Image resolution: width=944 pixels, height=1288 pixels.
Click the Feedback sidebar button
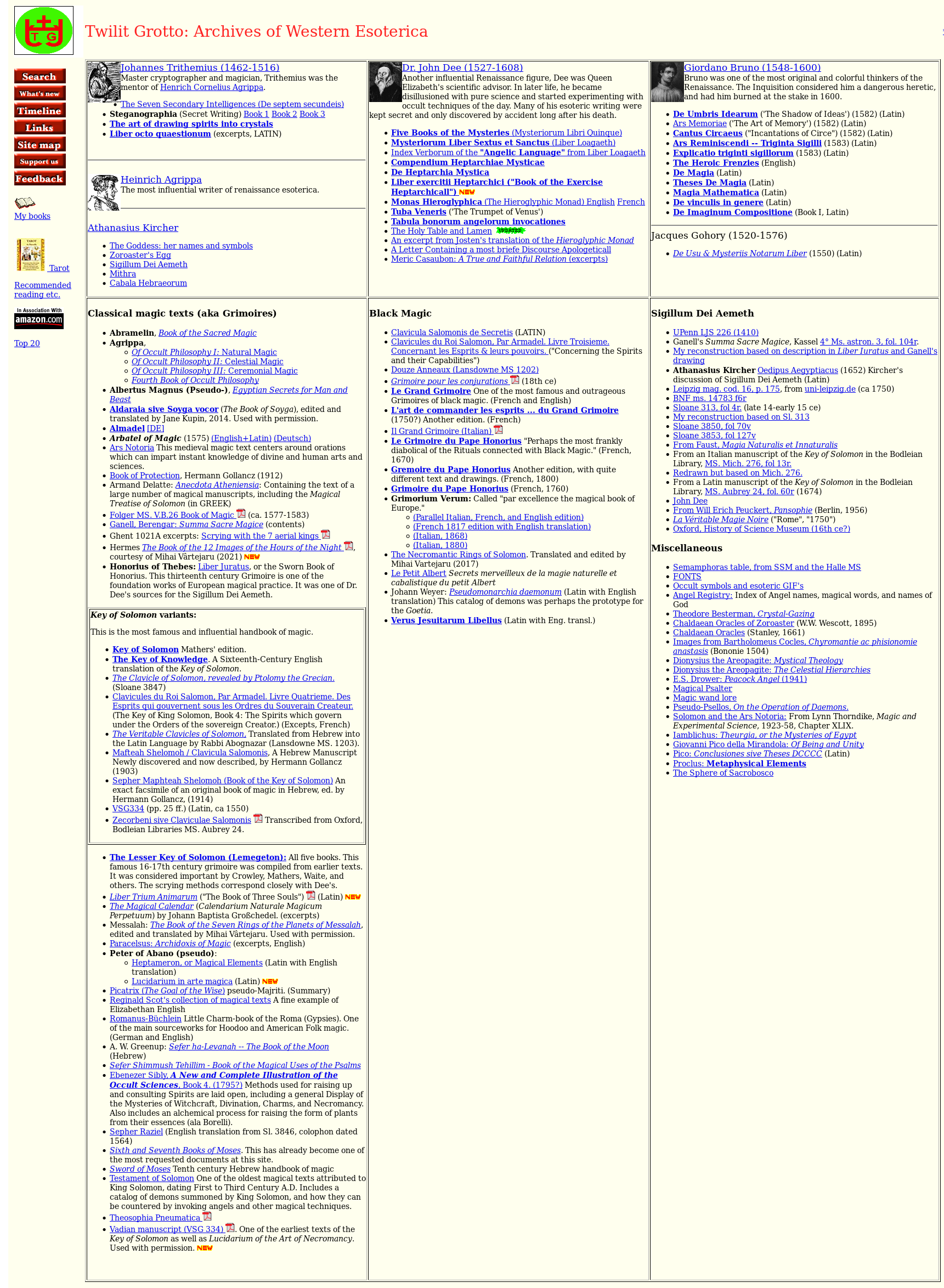(x=39, y=179)
